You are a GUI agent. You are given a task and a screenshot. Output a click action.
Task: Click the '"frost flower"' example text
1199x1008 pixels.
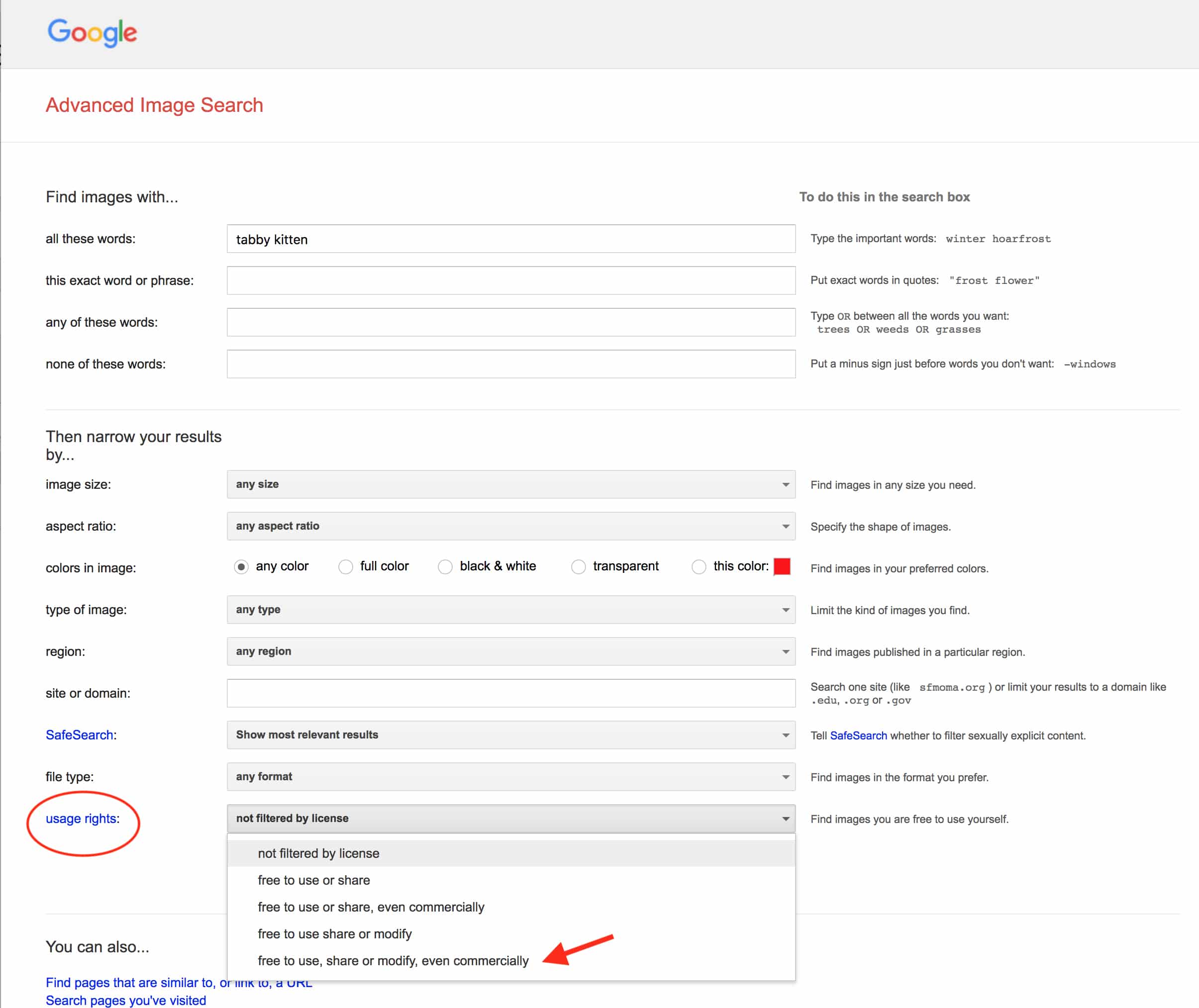point(995,280)
